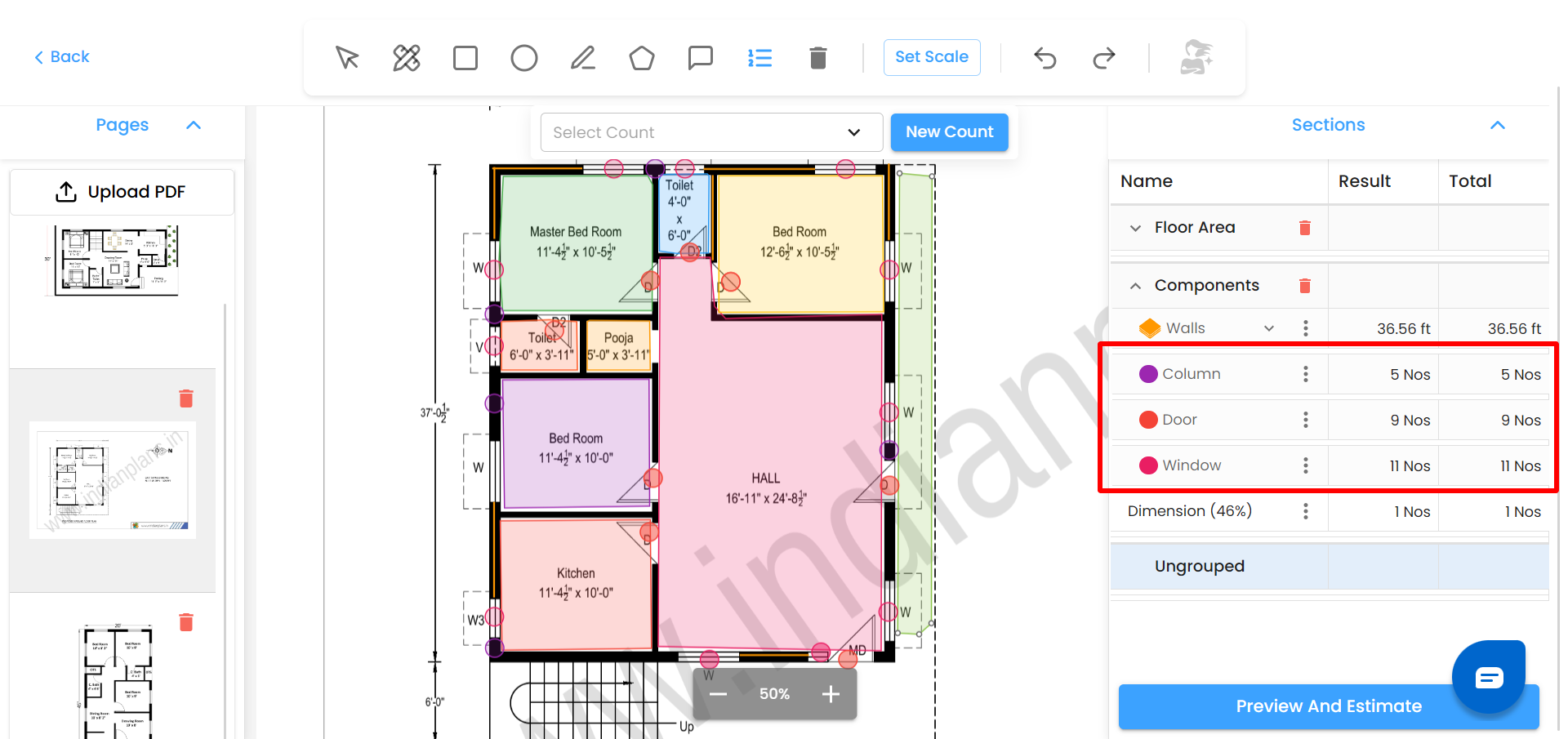Pick the freehand pencil tool

pos(583,58)
